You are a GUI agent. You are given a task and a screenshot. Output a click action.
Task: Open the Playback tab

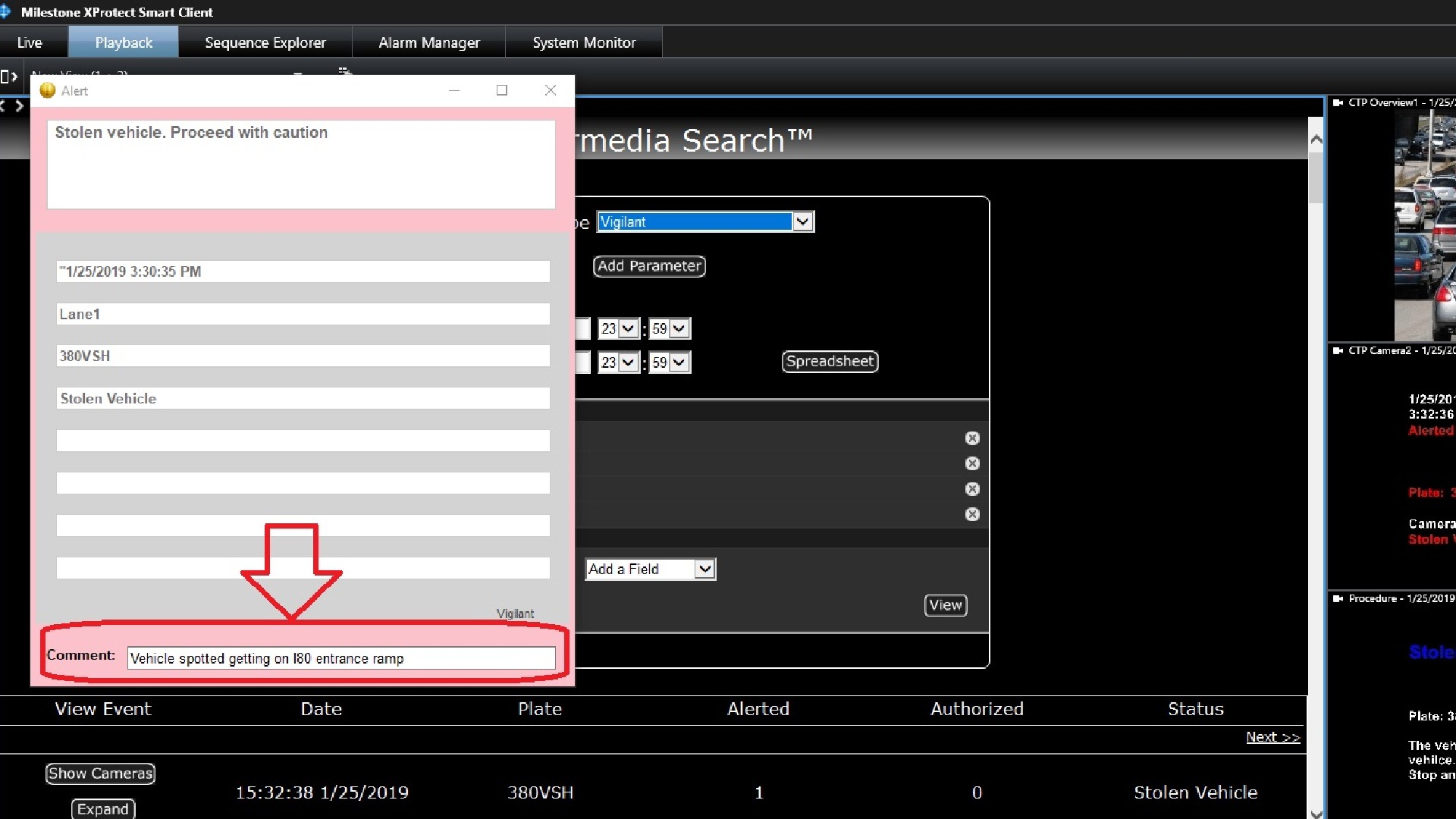124,42
